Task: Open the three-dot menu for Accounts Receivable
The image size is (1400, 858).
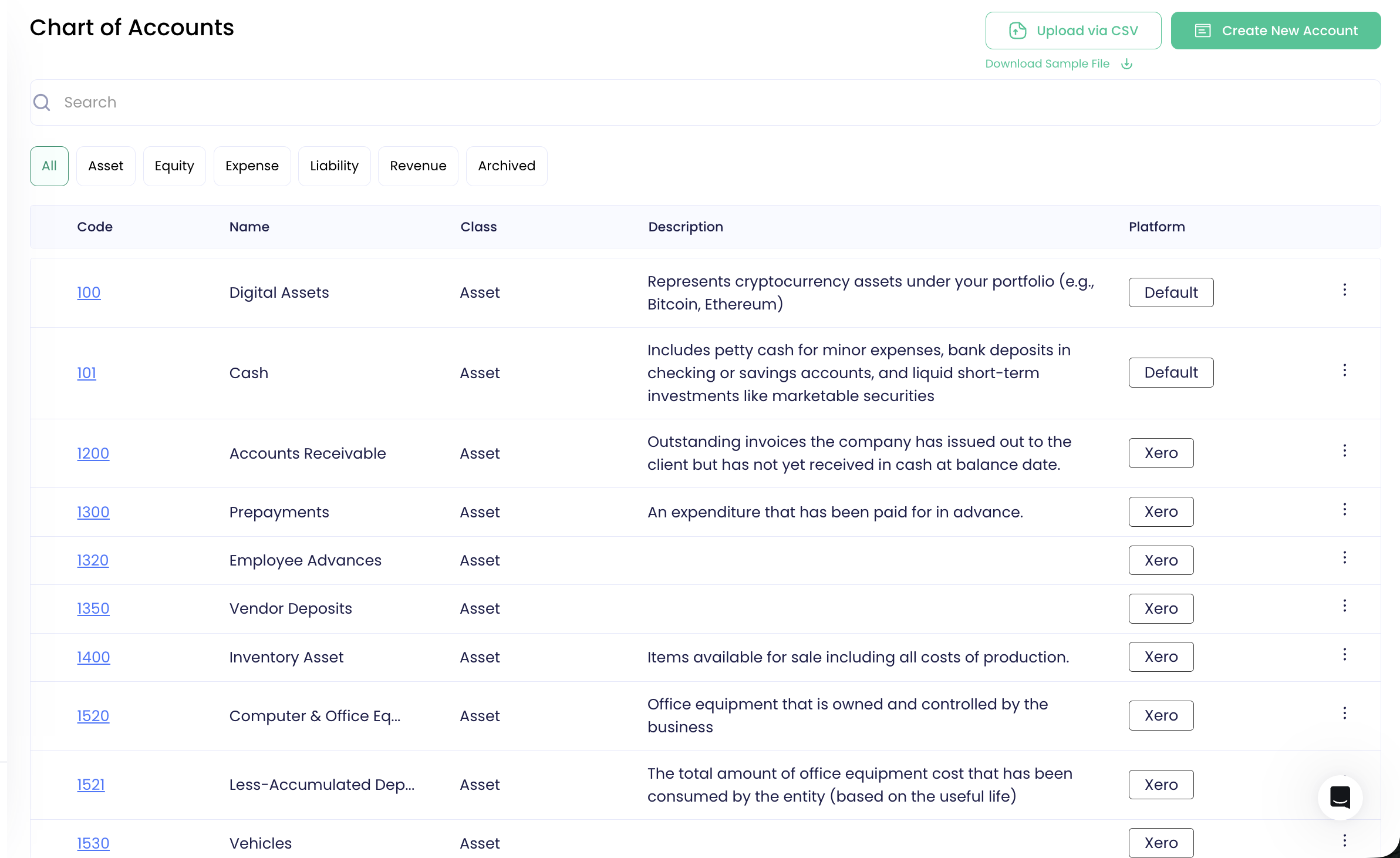Action: tap(1344, 450)
